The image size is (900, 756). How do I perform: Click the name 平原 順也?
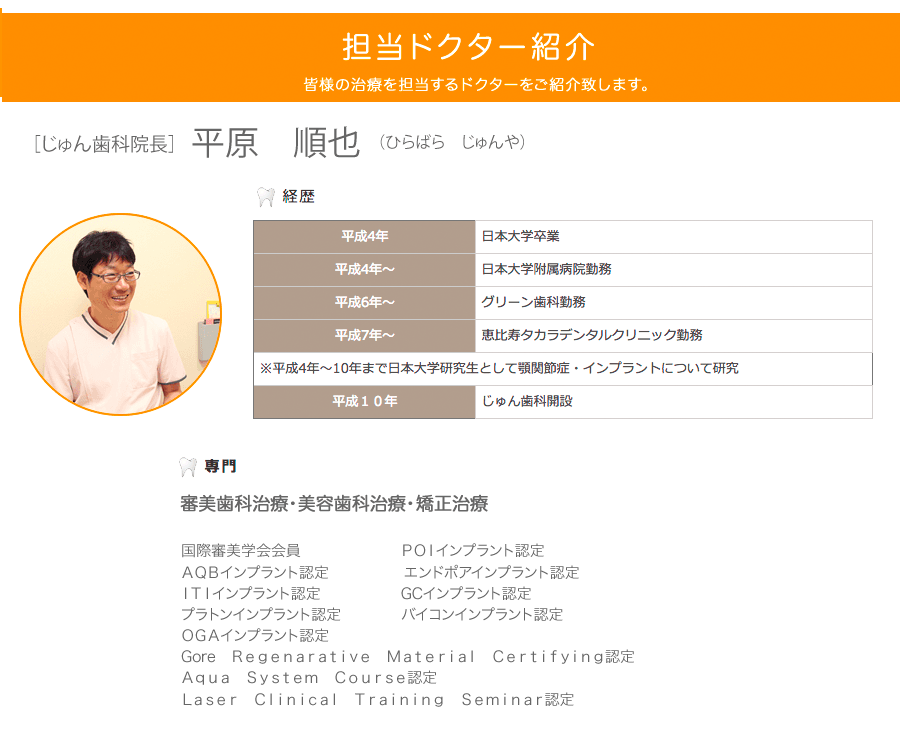pos(276,143)
